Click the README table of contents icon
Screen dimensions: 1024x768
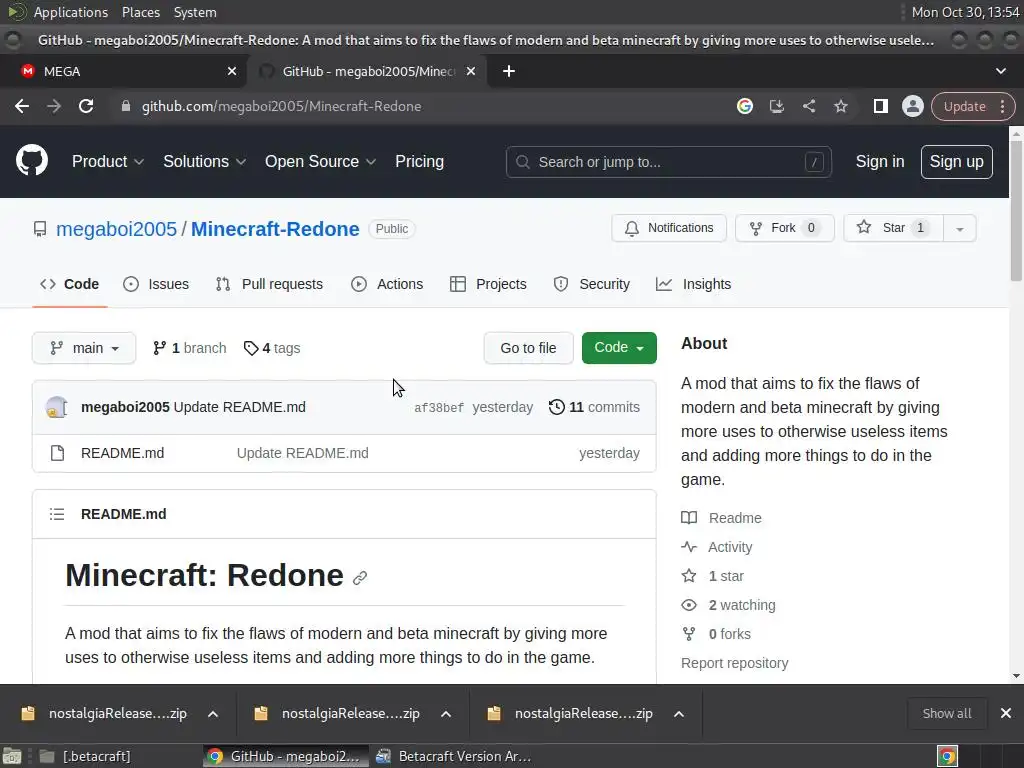[57, 514]
